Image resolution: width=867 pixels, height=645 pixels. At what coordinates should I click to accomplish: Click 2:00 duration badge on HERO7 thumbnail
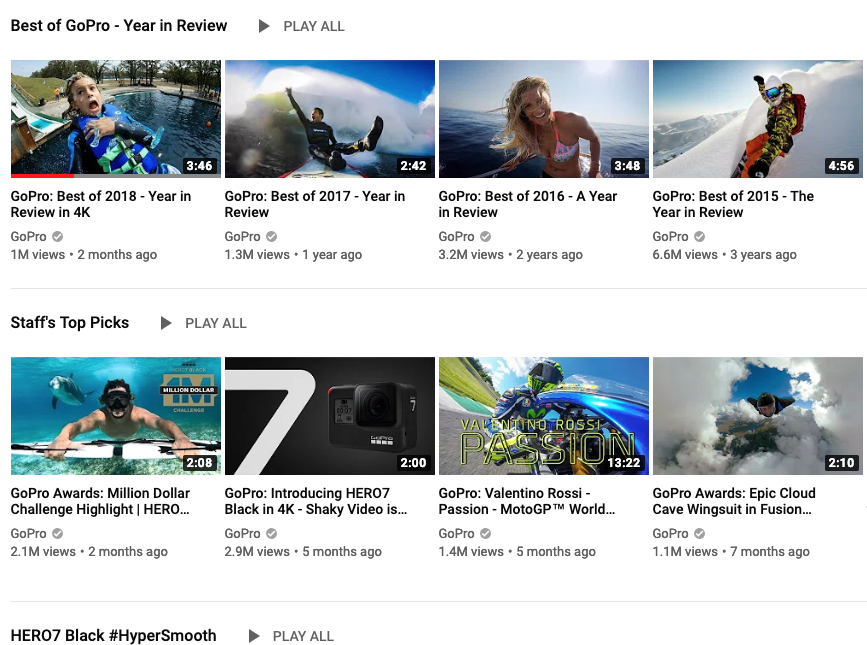click(414, 463)
